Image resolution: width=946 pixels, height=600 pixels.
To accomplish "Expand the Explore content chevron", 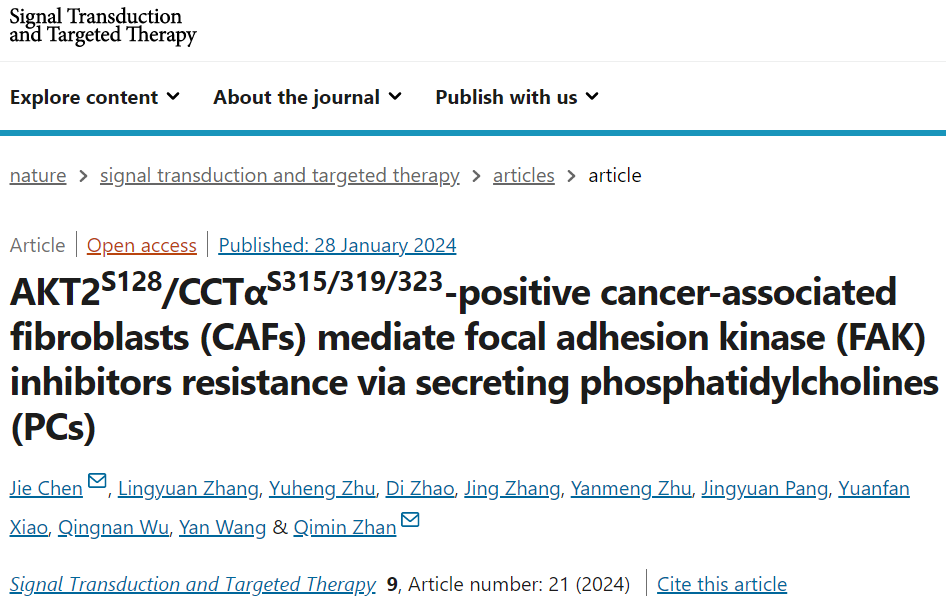I will [173, 96].
